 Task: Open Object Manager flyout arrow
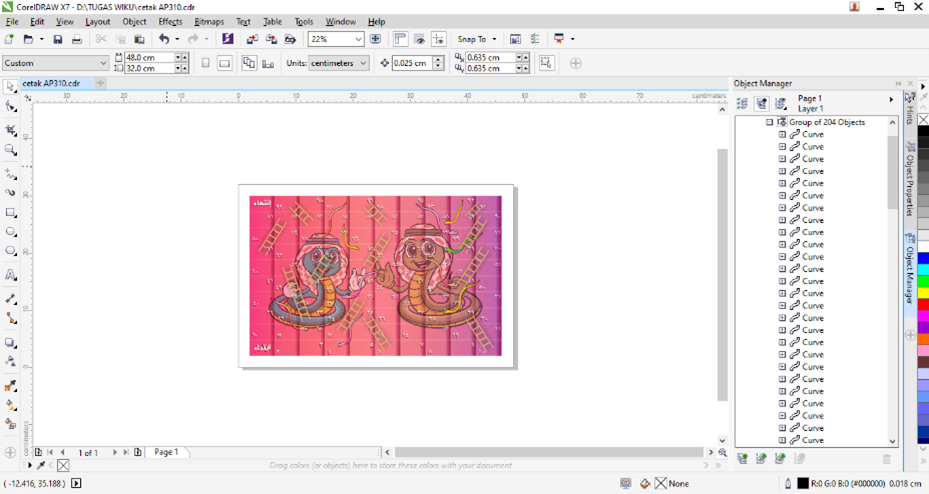coord(890,100)
